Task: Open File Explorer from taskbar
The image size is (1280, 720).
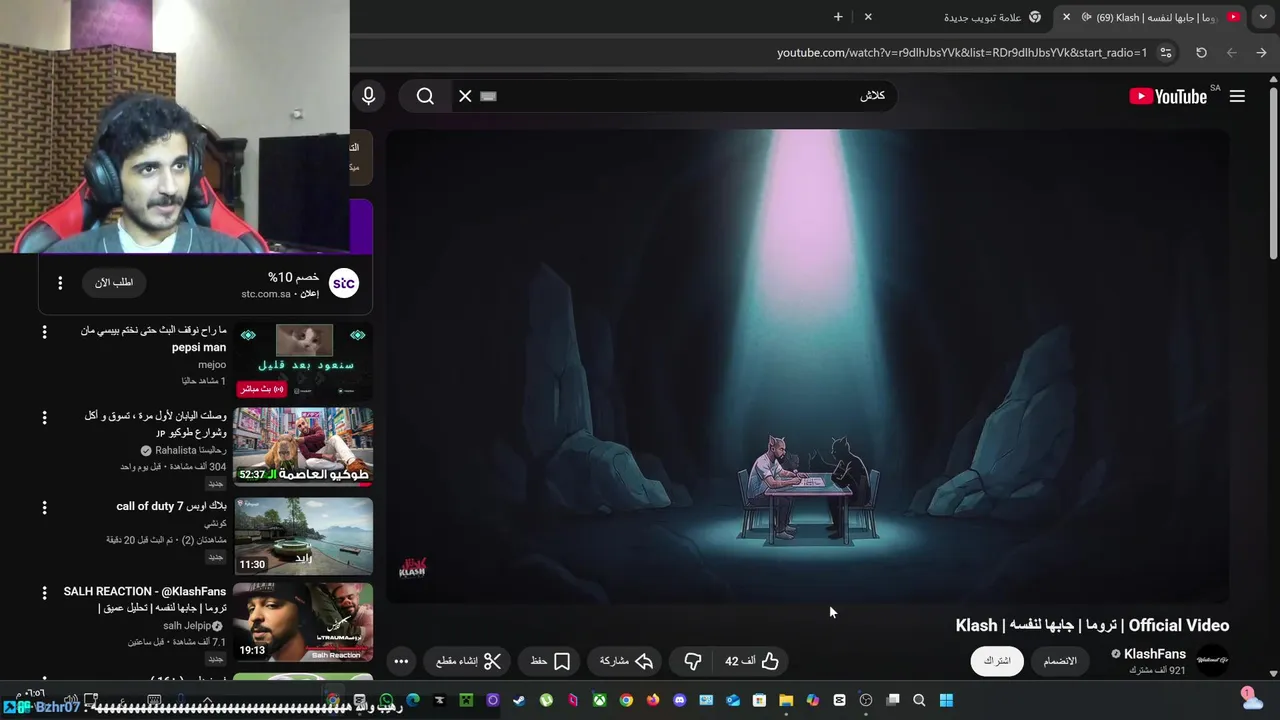Action: tap(786, 700)
